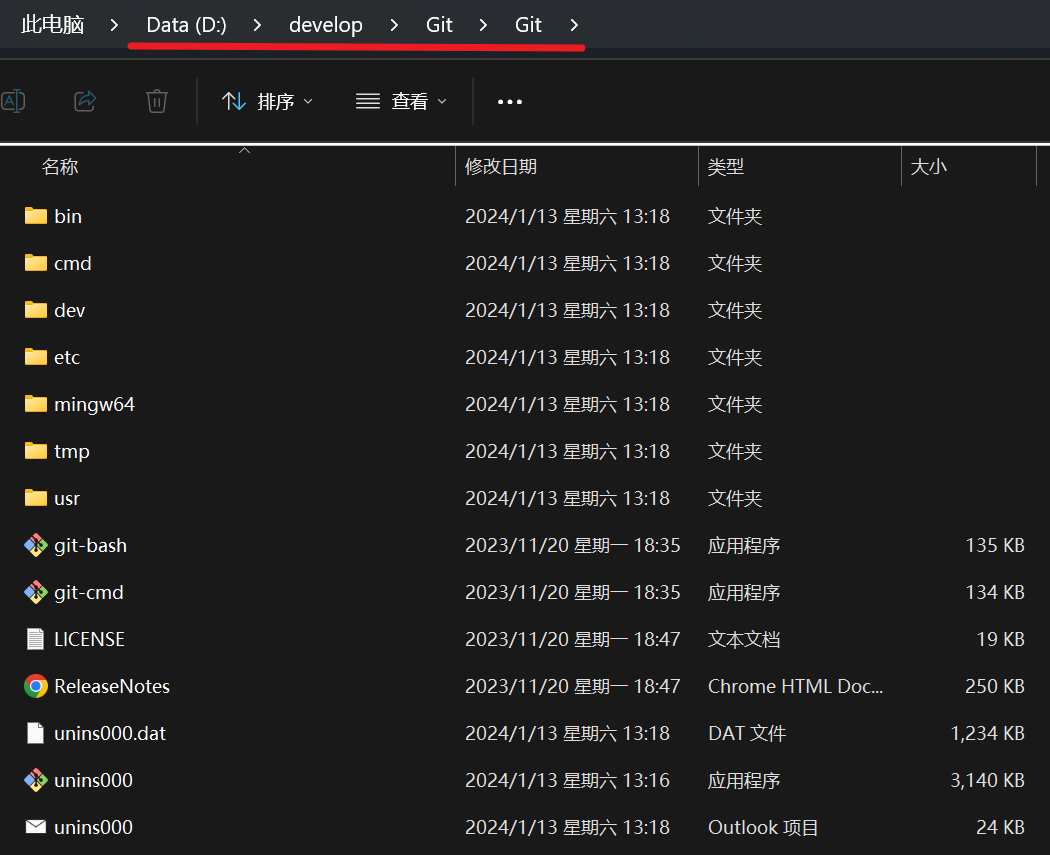Click LICENSE modified date 18:47
Screen dimensions: 1050x855
pos(573,639)
